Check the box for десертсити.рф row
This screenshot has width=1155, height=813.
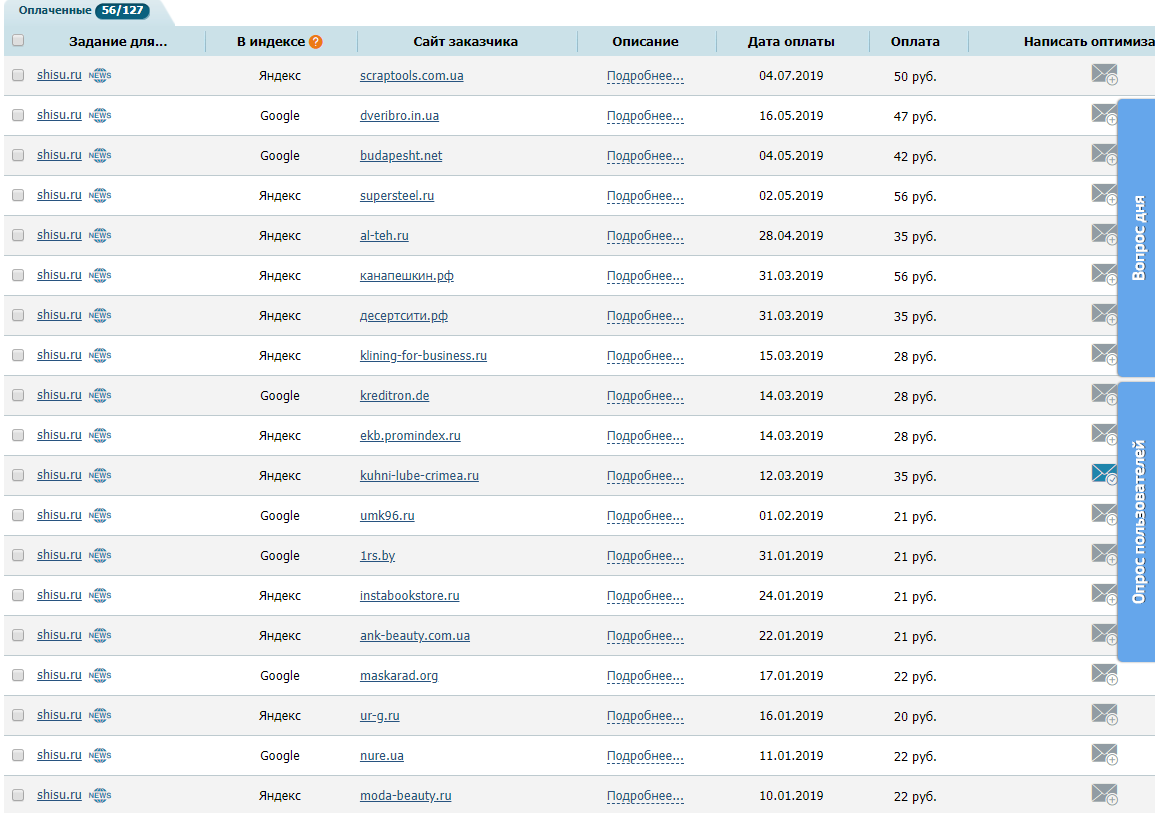[x=18, y=315]
